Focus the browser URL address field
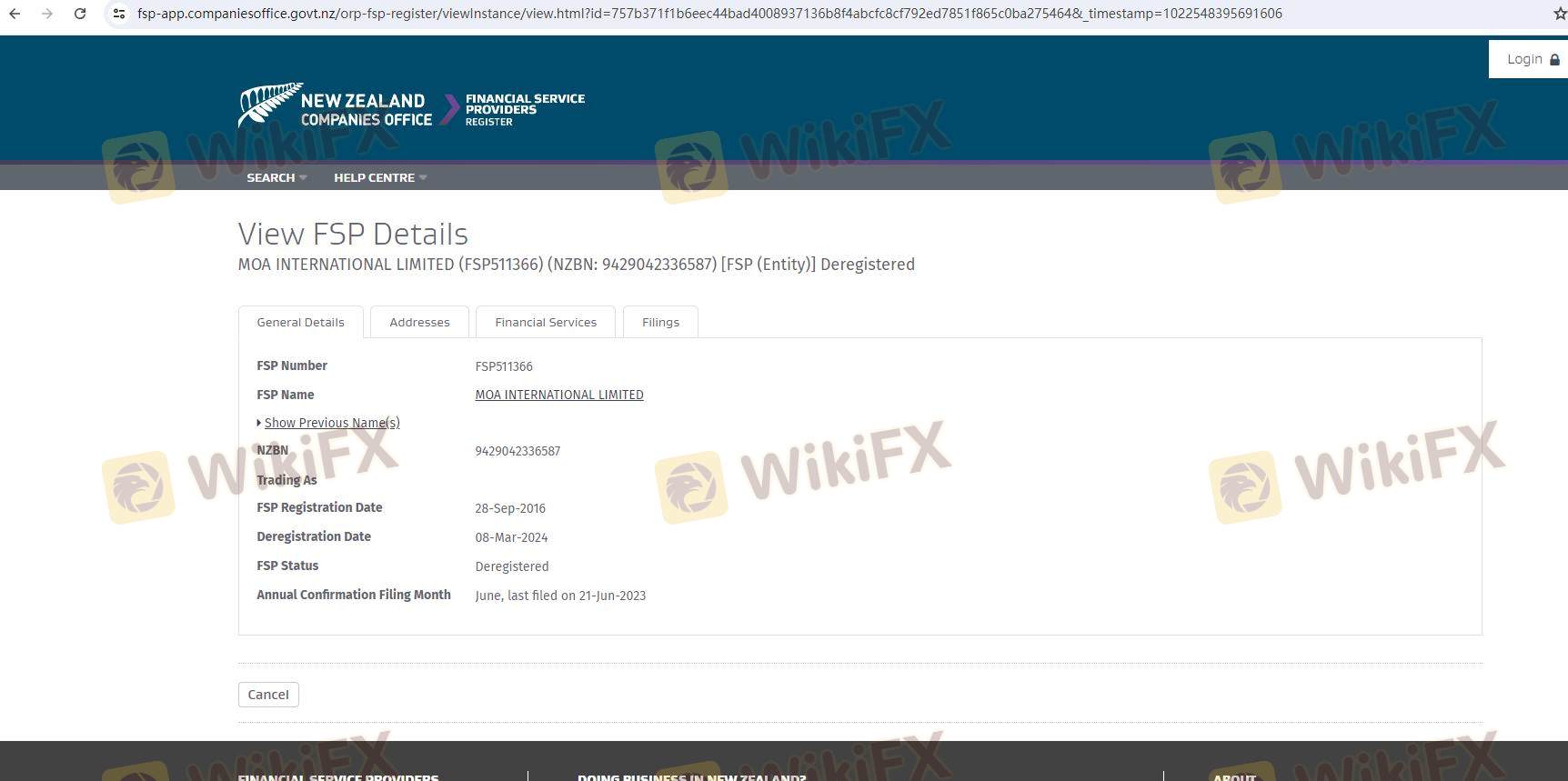The height and width of the screenshot is (781, 1568). [709, 14]
